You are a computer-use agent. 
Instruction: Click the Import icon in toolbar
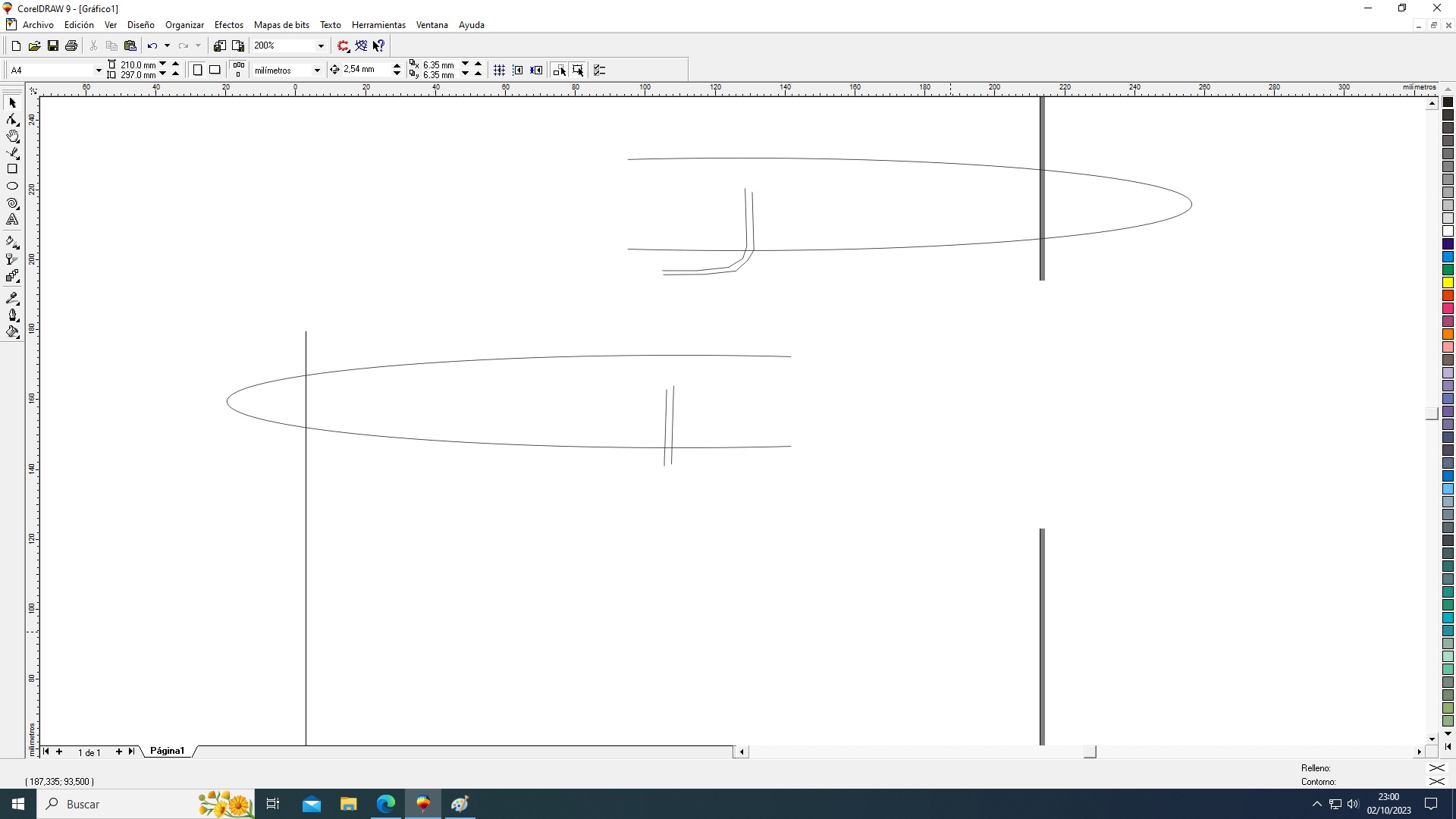tap(219, 45)
